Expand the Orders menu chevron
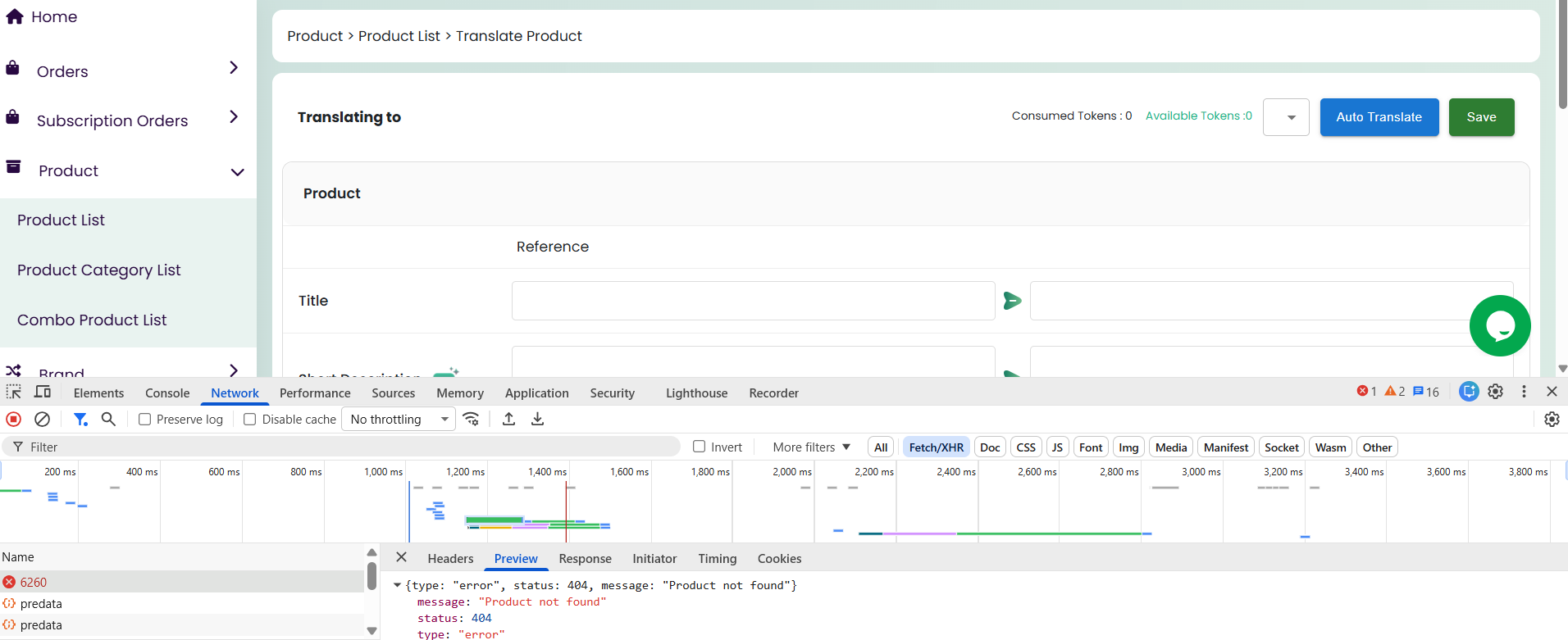 tap(234, 67)
